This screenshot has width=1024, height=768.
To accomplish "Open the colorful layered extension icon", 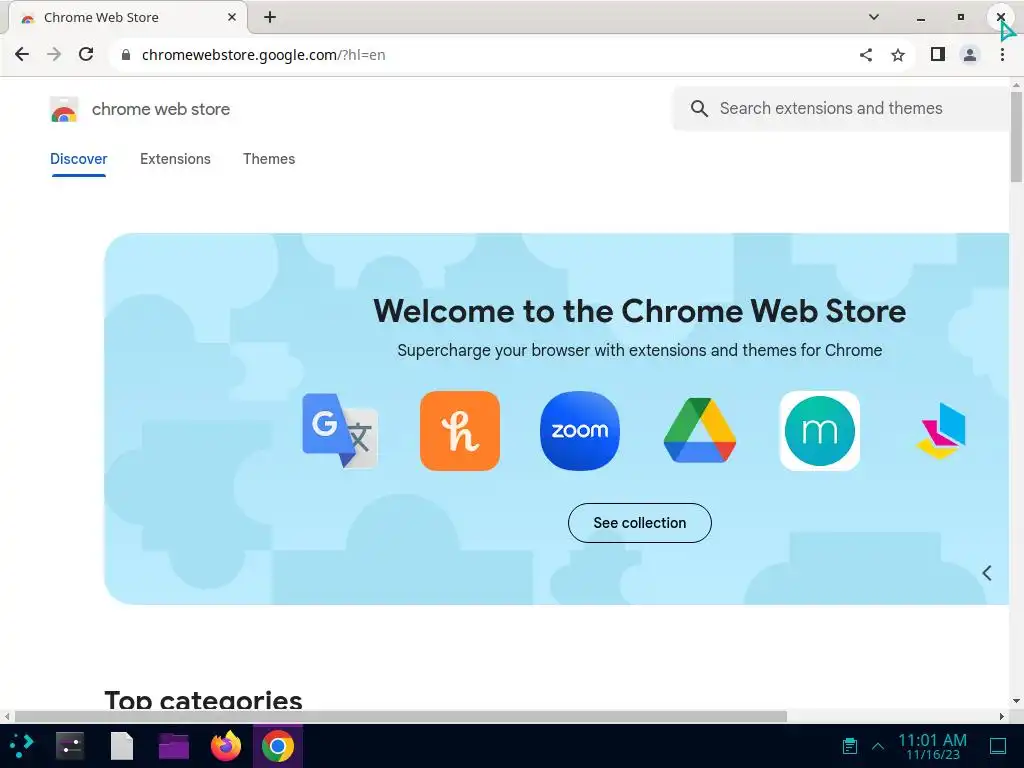I will click(940, 431).
